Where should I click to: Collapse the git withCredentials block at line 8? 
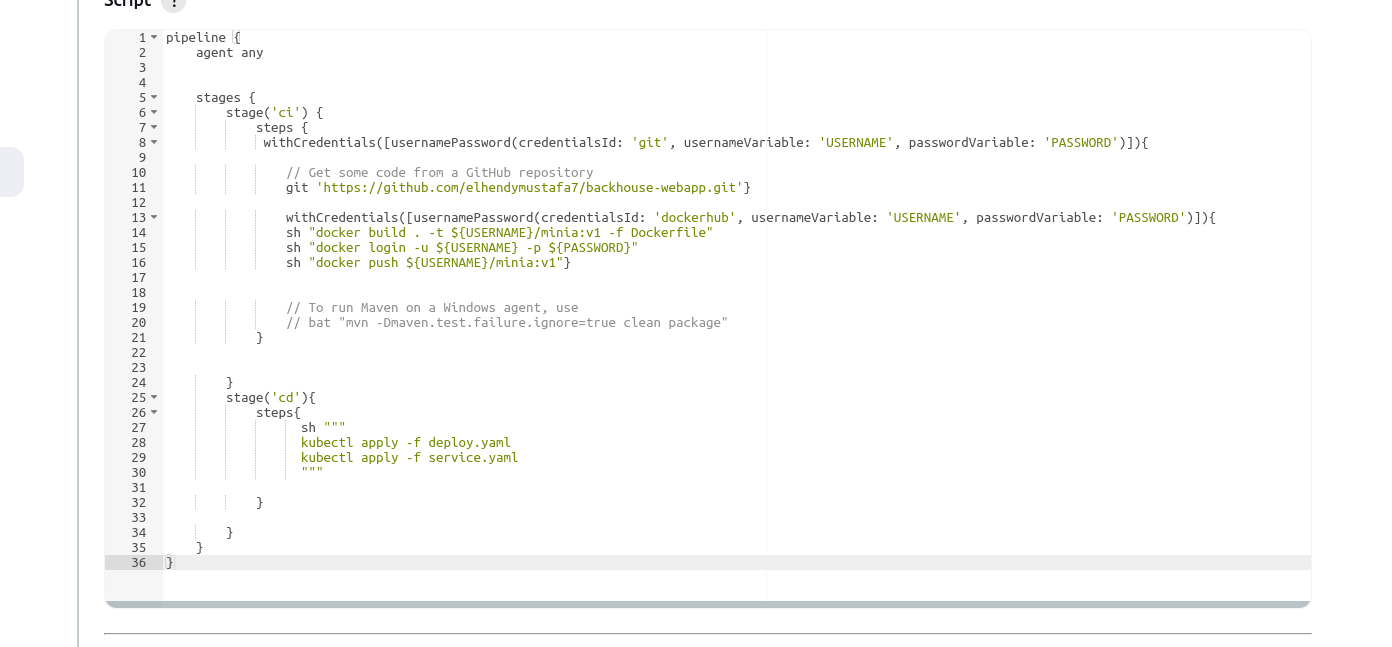(152, 142)
